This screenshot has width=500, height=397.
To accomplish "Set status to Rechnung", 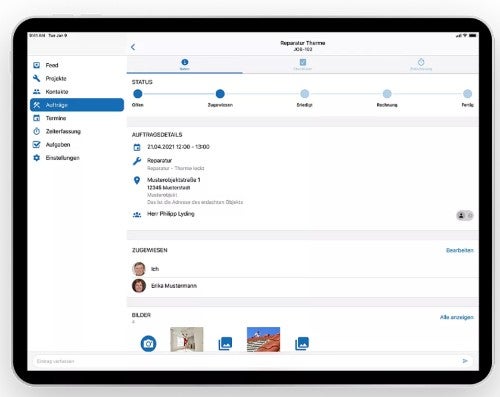I will pos(387,94).
